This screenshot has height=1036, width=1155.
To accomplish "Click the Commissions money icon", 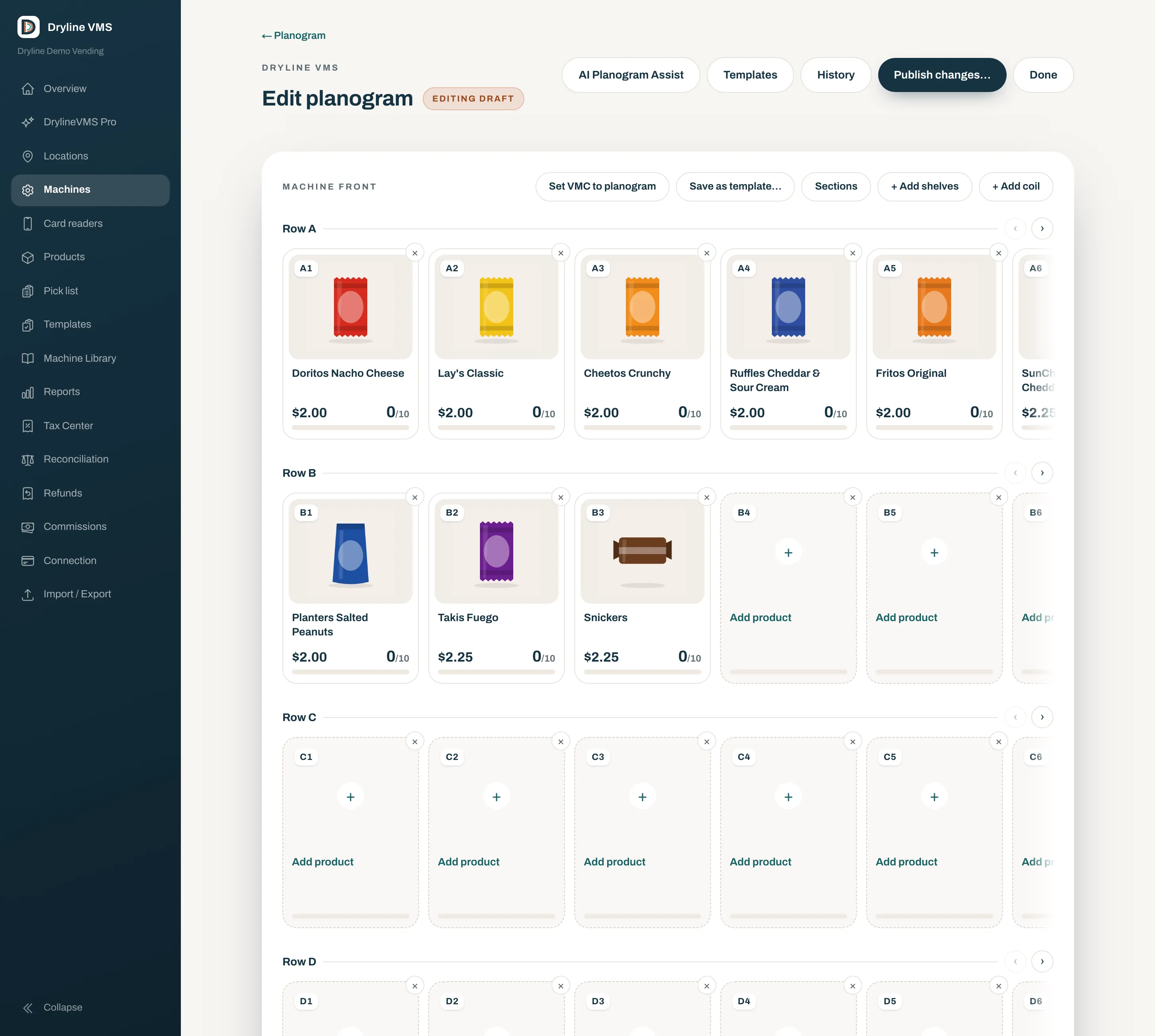I will click(x=27, y=527).
